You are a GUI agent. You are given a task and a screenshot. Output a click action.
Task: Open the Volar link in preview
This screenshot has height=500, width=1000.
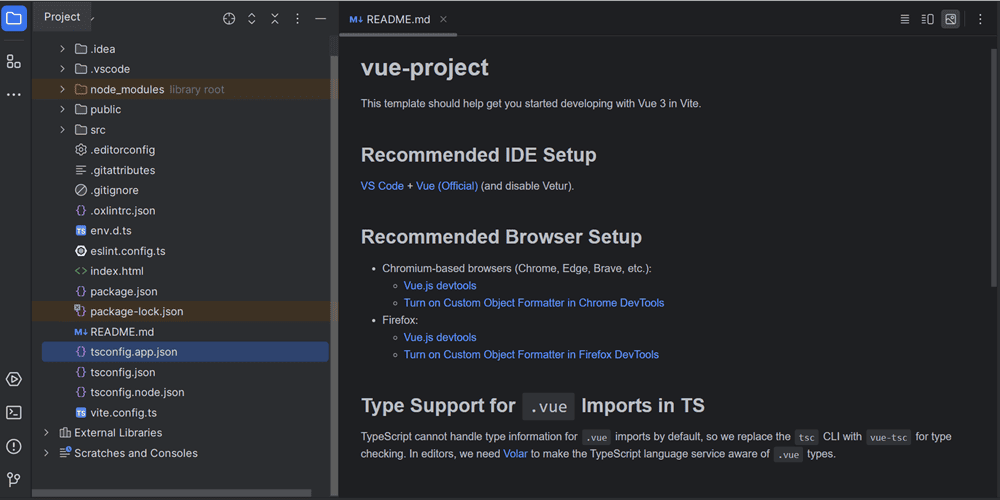[x=515, y=454]
